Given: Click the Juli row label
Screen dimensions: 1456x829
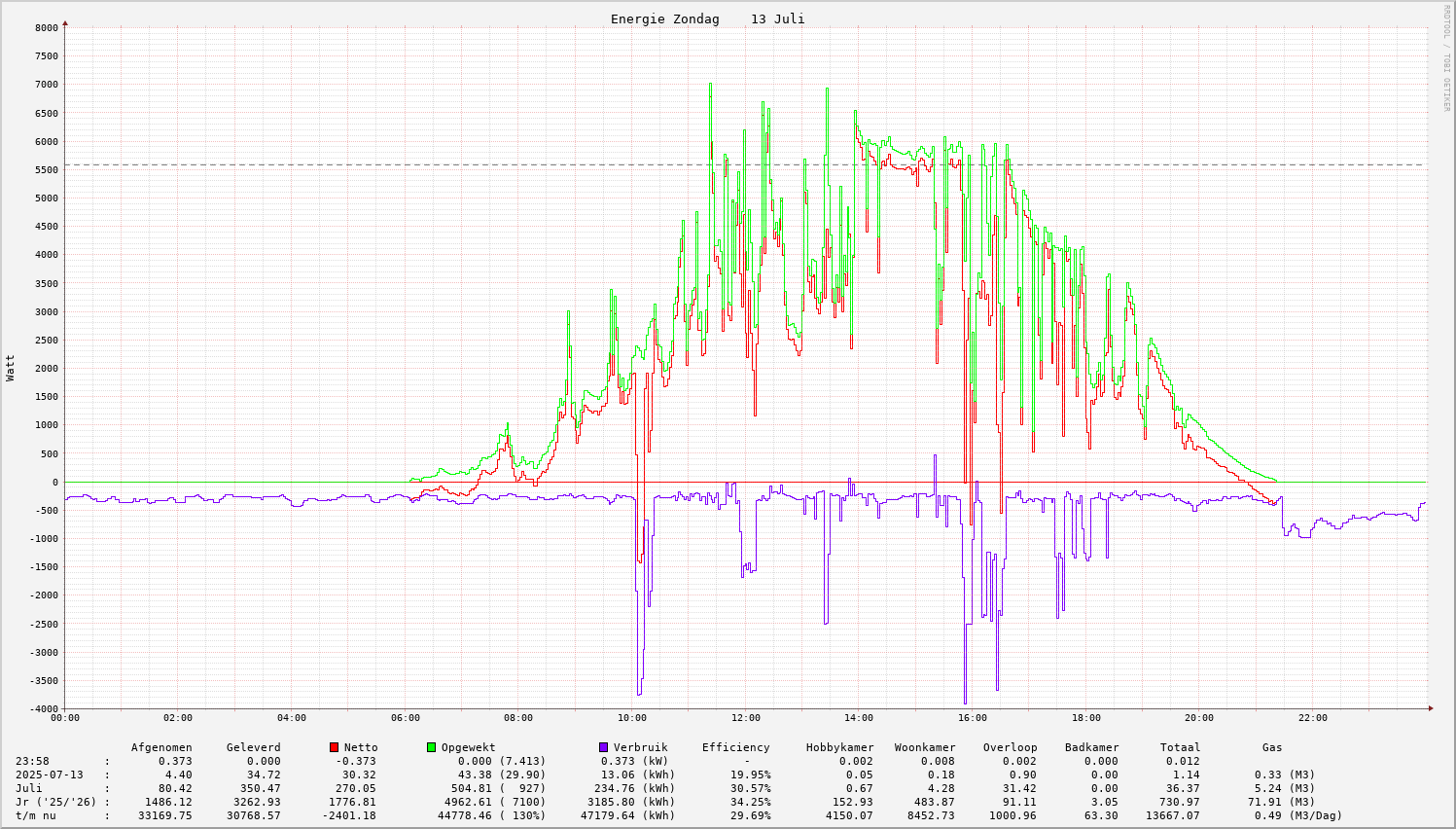Looking at the screenshot, I should (29, 788).
